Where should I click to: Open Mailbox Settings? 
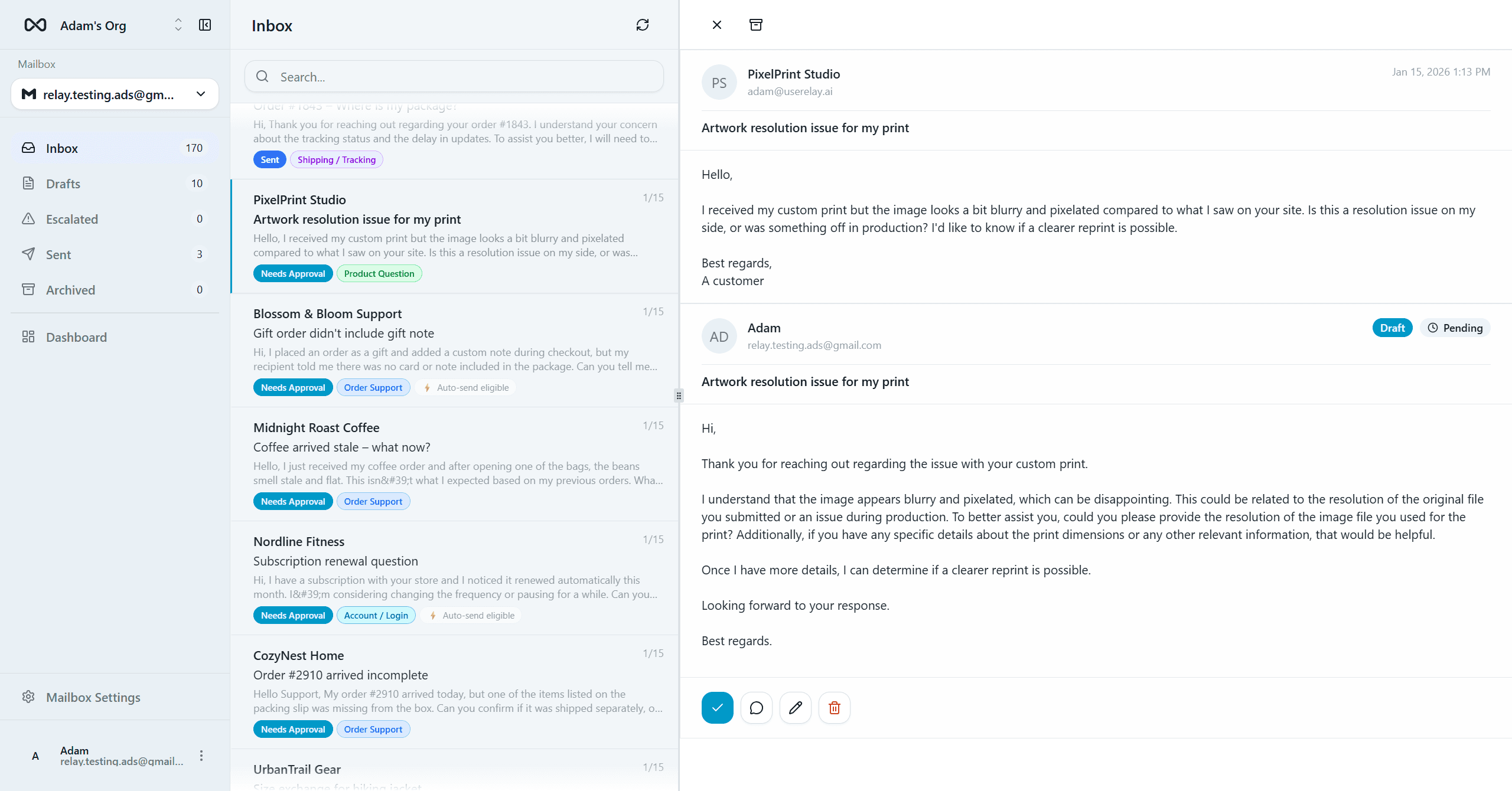pos(93,697)
